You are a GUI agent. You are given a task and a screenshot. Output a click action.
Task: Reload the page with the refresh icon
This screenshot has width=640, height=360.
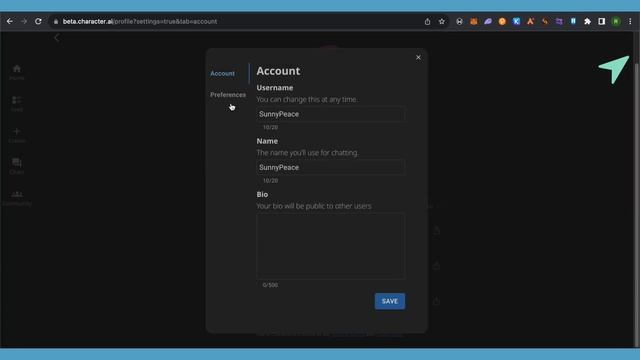tap(38, 21)
